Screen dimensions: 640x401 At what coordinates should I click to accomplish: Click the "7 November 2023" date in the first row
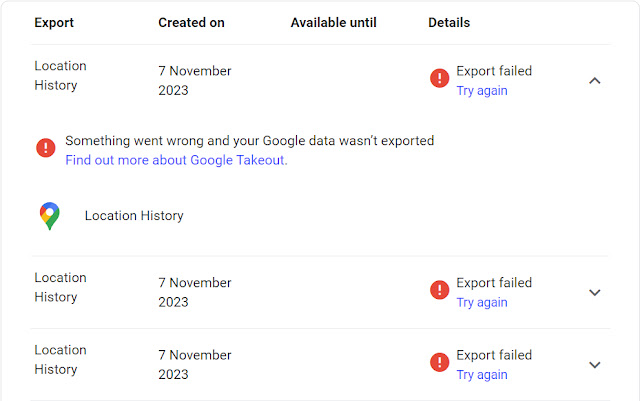coord(195,80)
